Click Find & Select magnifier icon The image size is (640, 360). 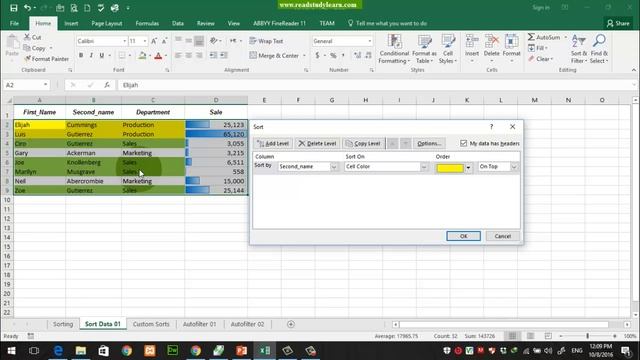coord(599,49)
